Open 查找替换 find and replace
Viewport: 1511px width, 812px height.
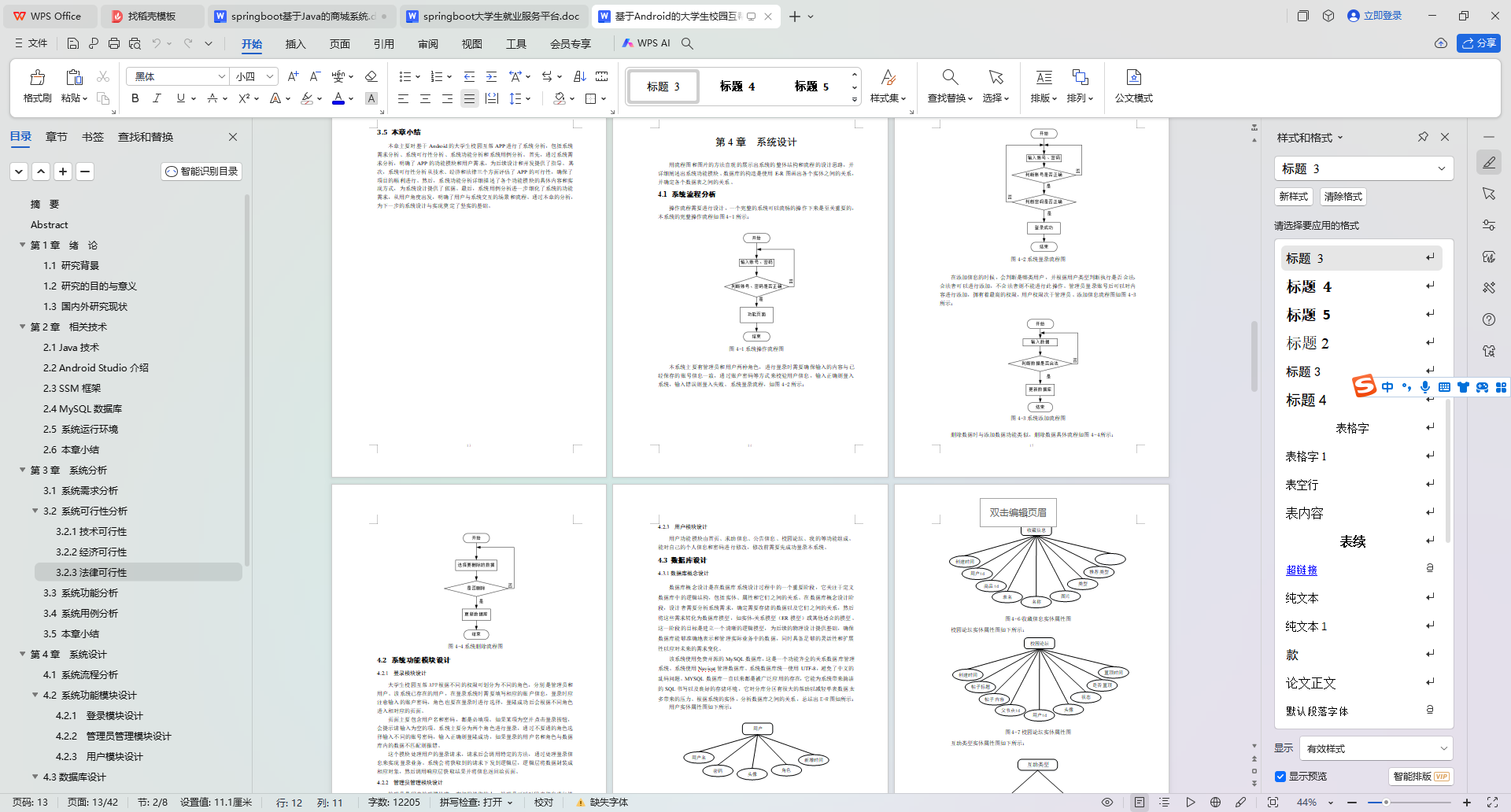(x=950, y=87)
